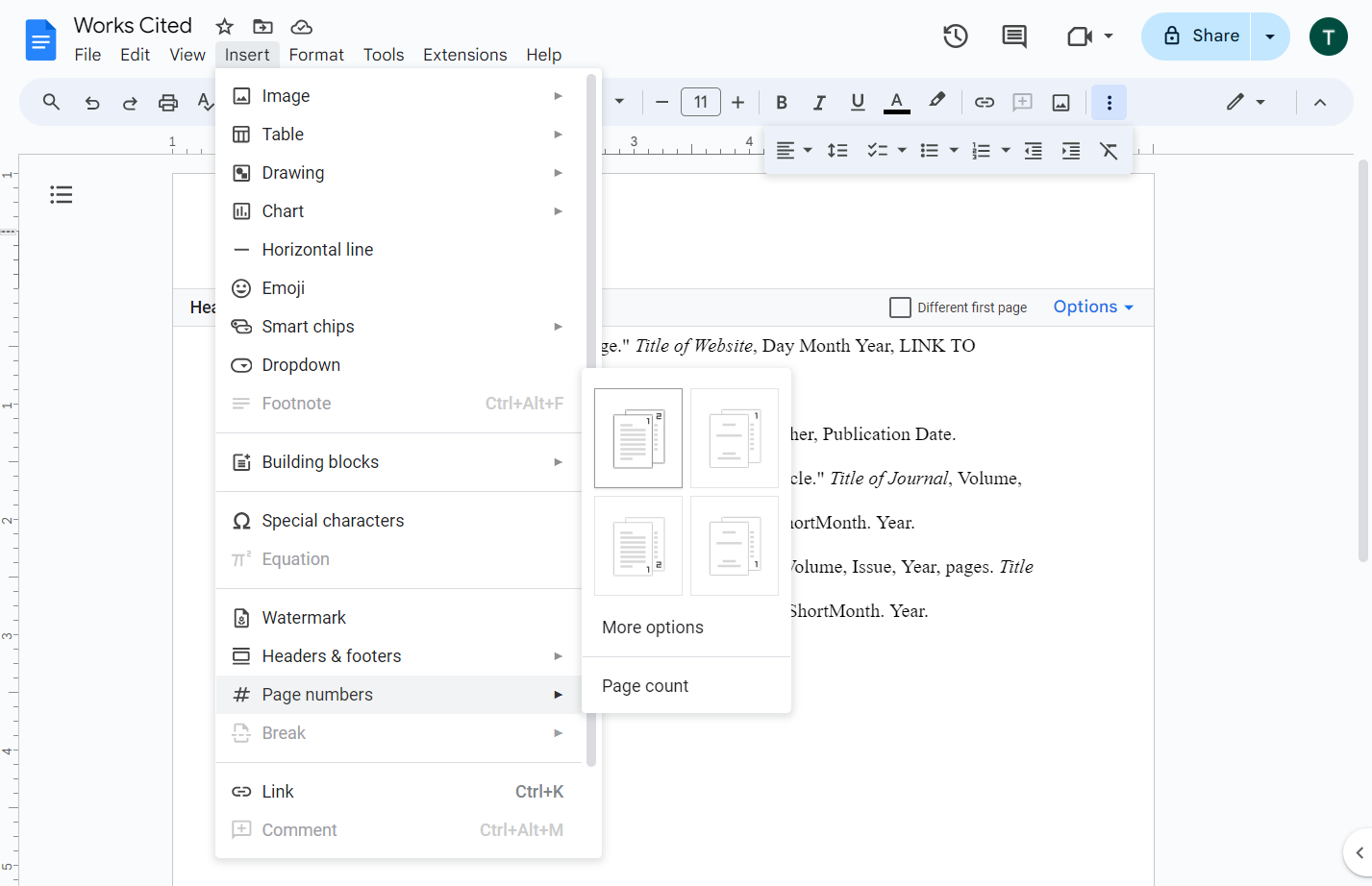Expand the numbered list options arrow
1372x886 pixels.
point(1006,151)
